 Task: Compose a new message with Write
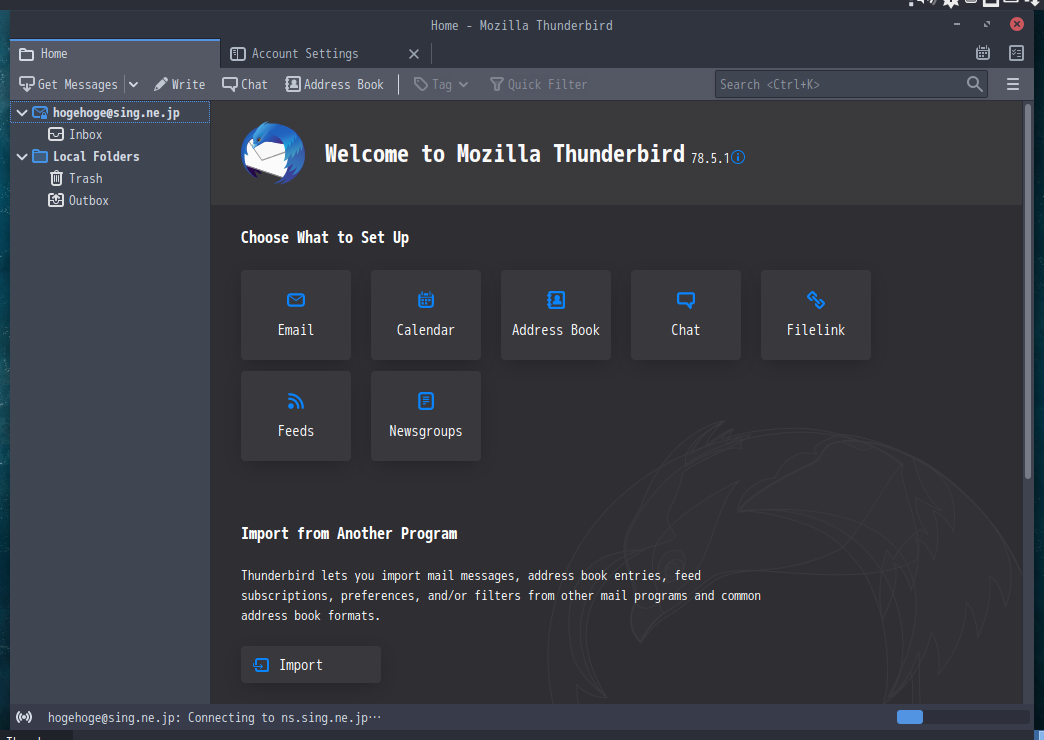179,85
